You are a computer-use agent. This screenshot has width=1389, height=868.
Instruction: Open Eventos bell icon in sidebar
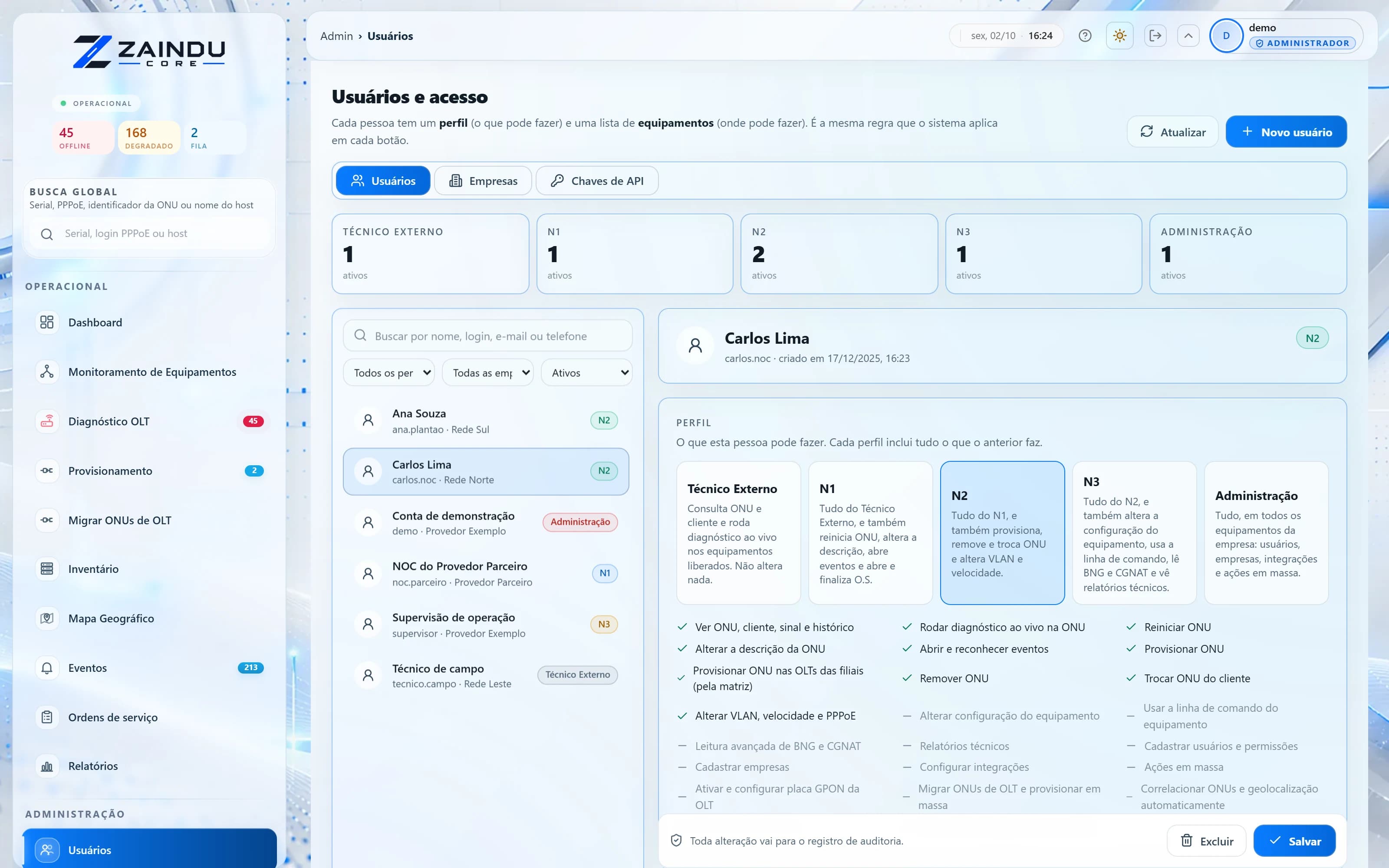[x=47, y=667]
